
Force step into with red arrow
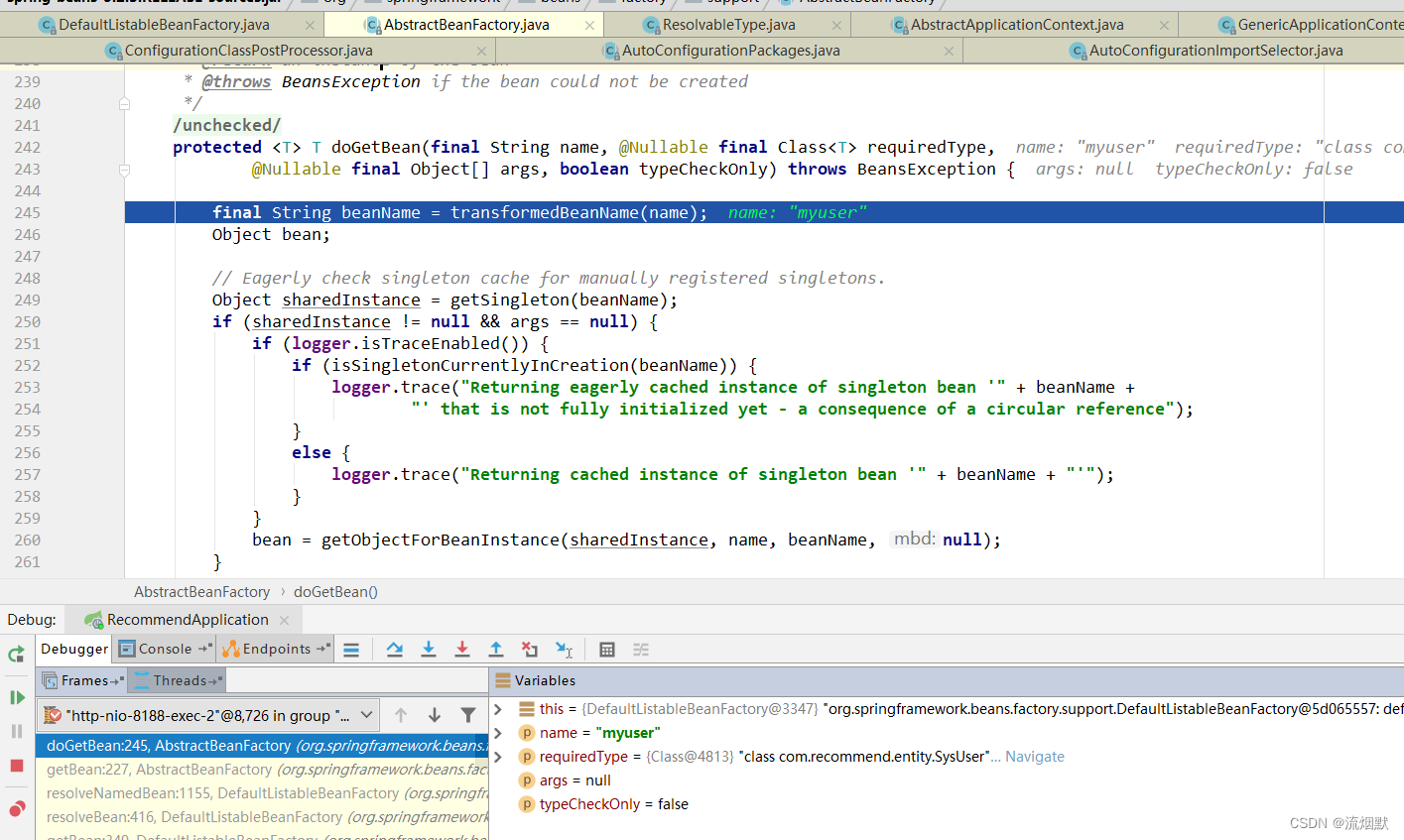pos(462,650)
